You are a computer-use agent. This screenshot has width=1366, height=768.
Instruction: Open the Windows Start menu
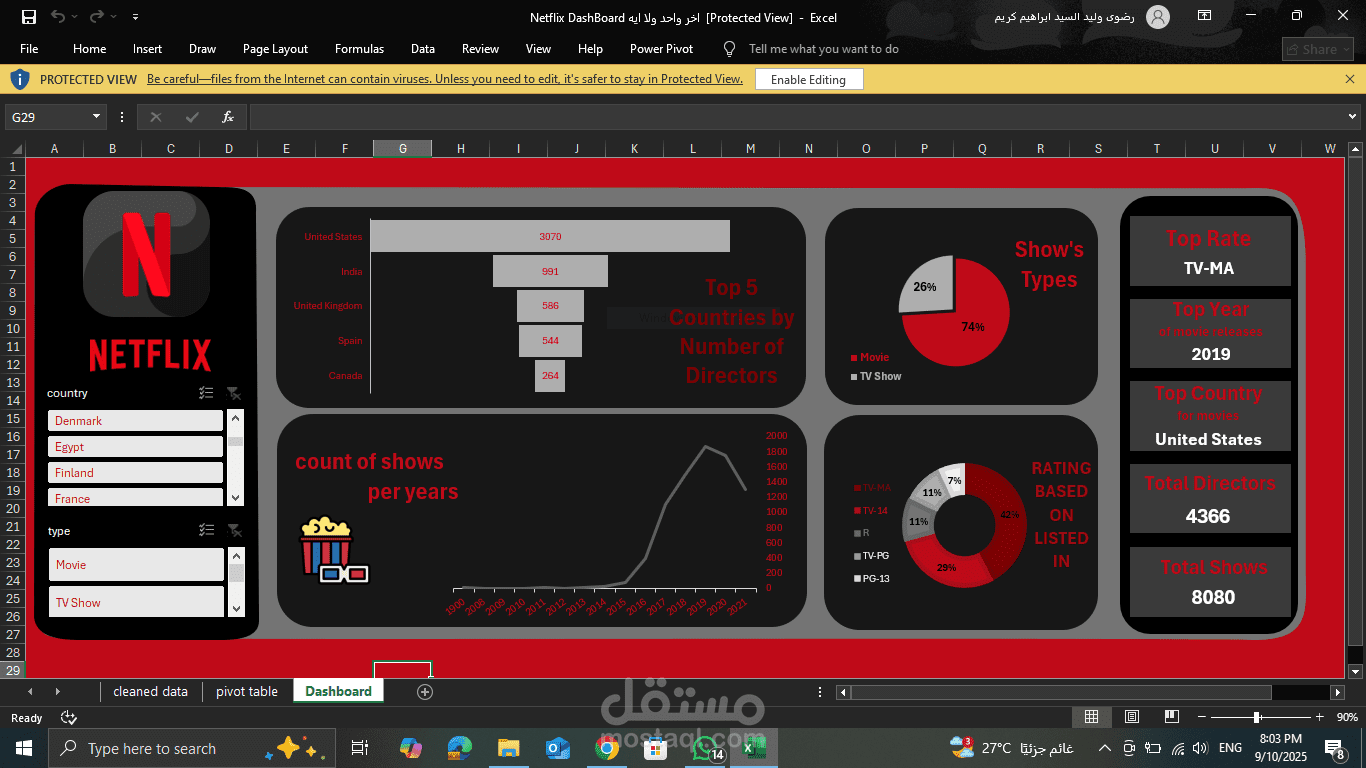[23, 748]
